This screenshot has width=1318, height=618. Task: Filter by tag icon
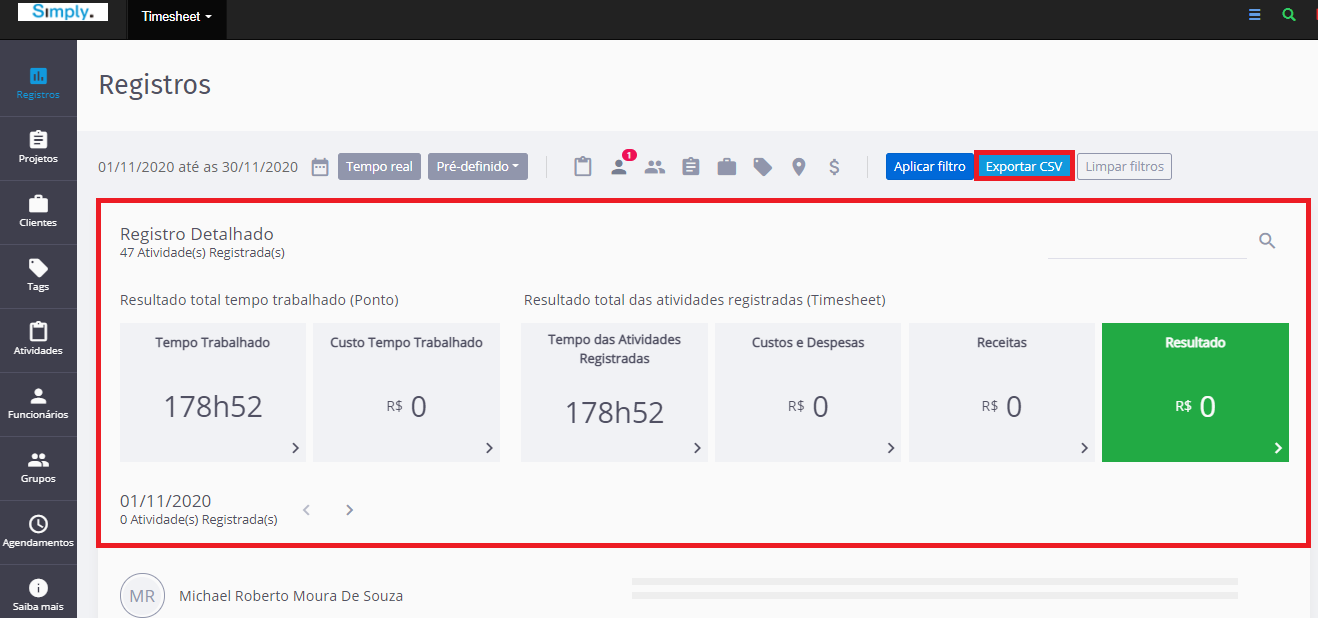tap(763, 167)
